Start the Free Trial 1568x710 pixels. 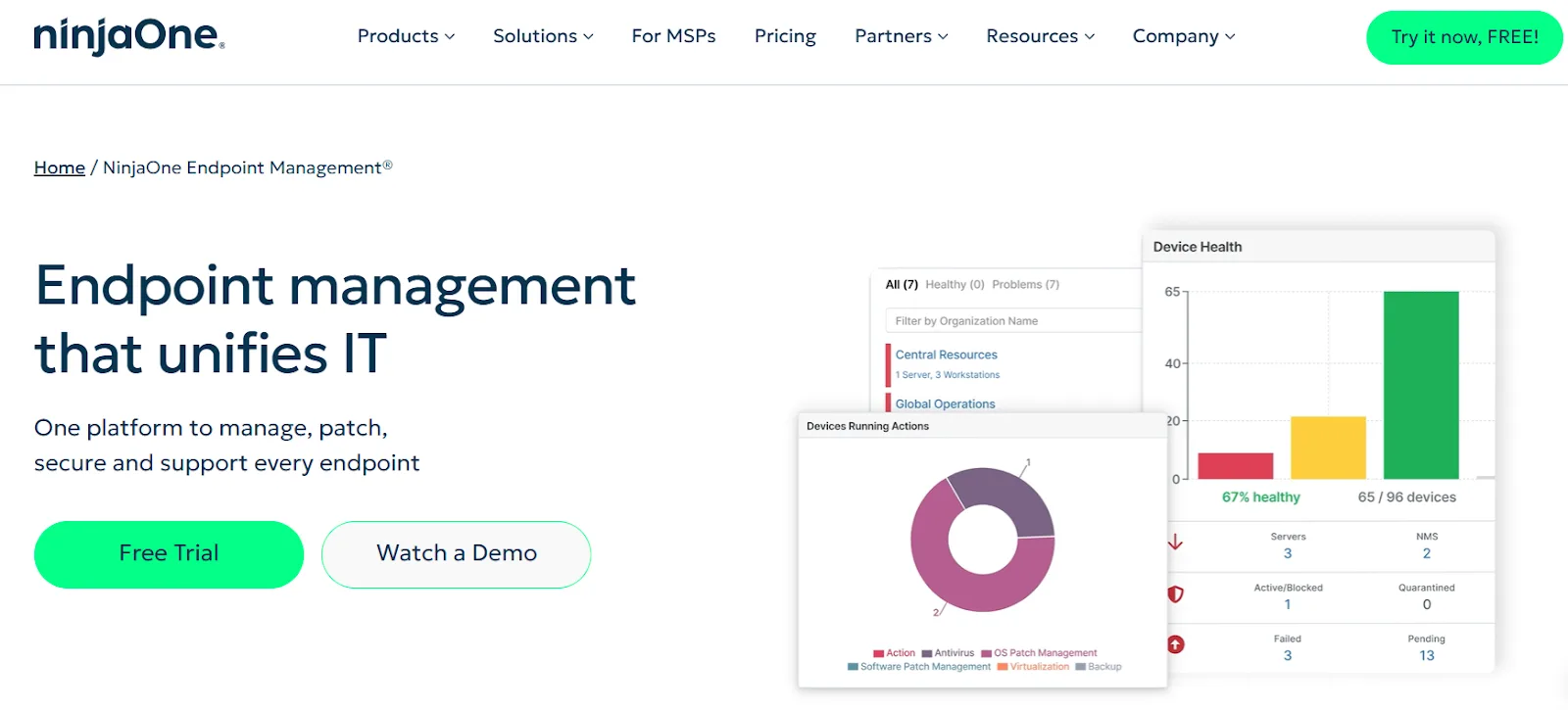click(169, 554)
